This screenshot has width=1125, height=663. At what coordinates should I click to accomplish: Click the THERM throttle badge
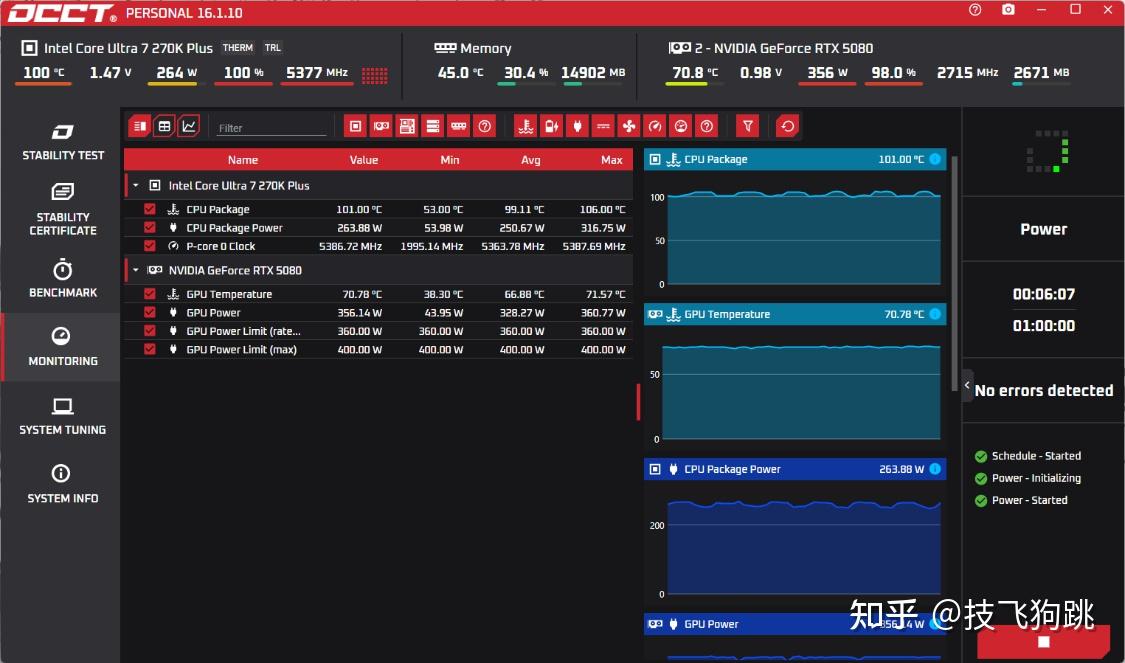click(x=237, y=47)
